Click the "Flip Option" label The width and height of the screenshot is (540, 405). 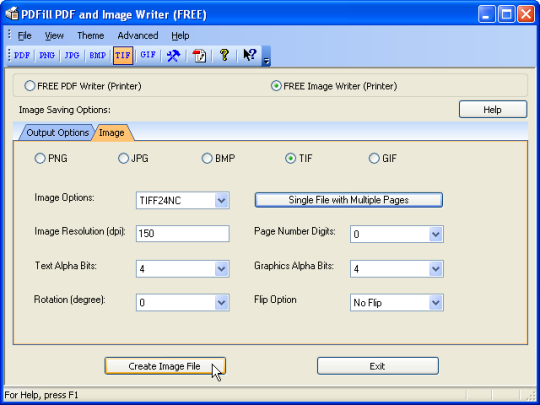pyautogui.click(x=275, y=300)
